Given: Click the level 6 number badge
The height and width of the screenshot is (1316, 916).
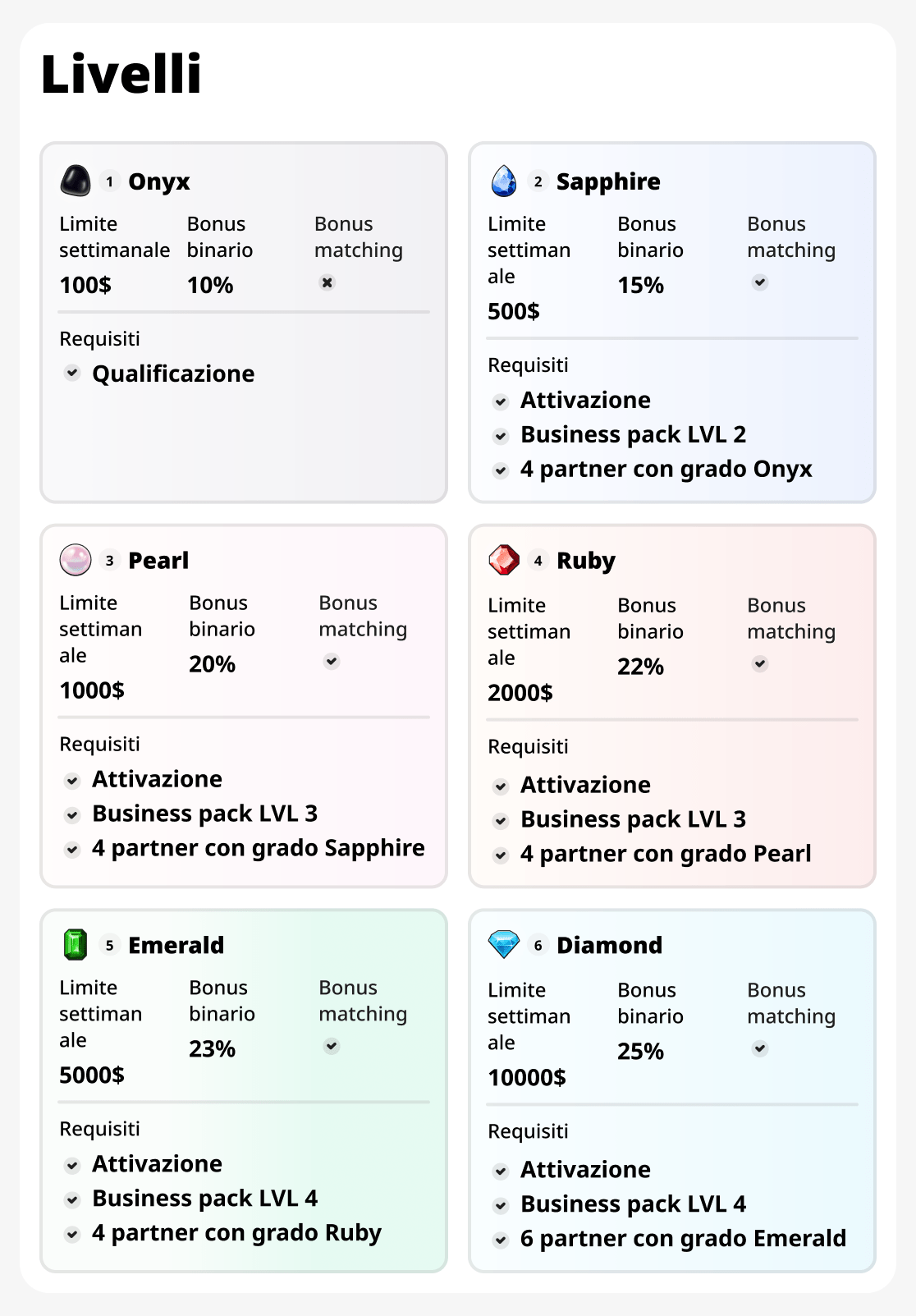Looking at the screenshot, I should [538, 946].
